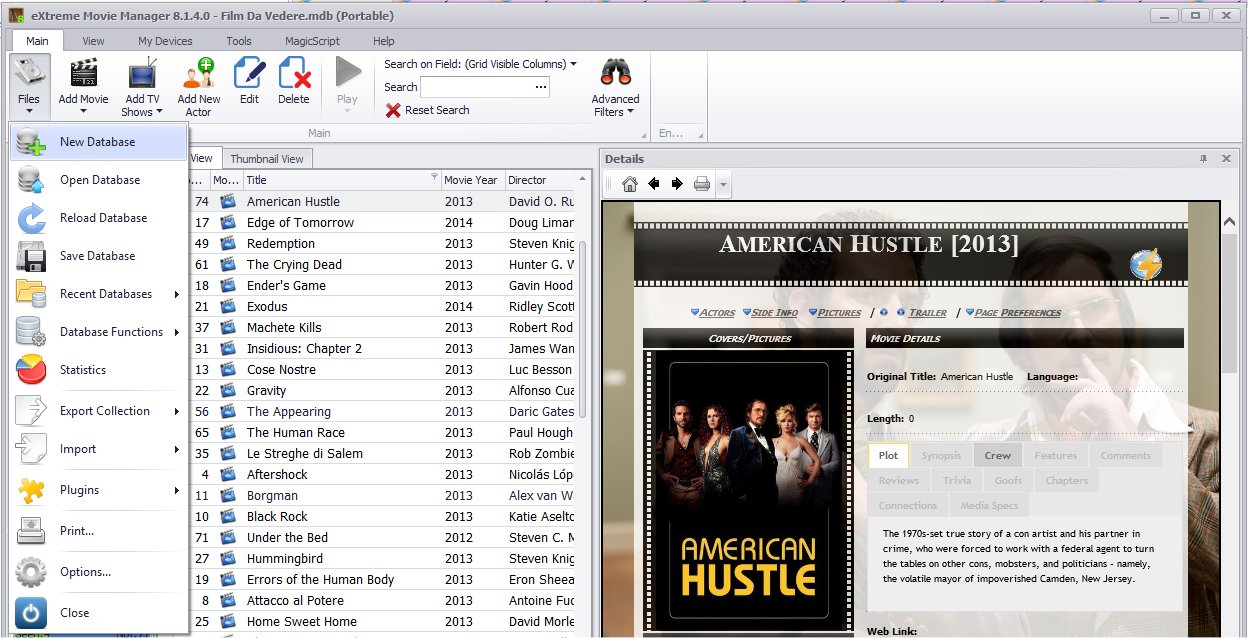Click the Home icon in Details panel

630,184
